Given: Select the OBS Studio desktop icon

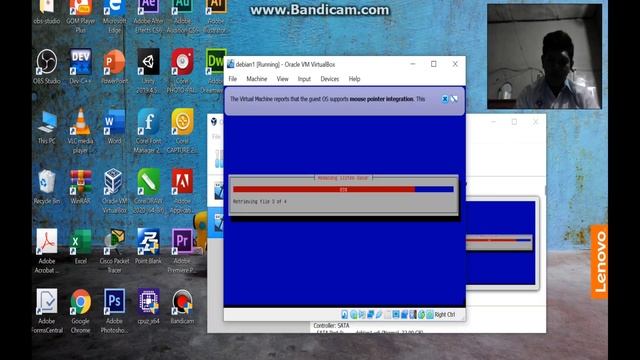Looking at the screenshot, I should pyautogui.click(x=47, y=67).
